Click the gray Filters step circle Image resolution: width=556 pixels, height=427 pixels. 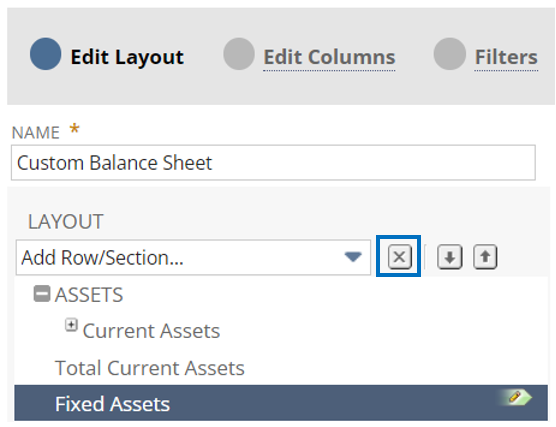450,54
